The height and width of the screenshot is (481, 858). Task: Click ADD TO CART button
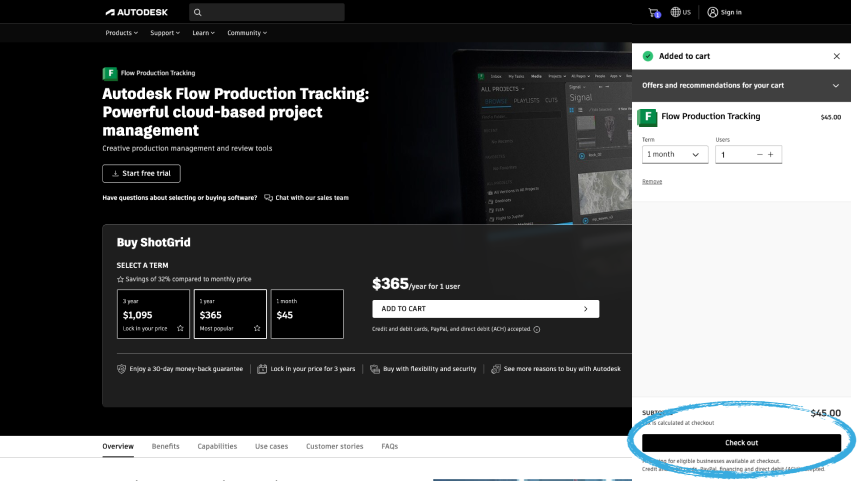485,309
